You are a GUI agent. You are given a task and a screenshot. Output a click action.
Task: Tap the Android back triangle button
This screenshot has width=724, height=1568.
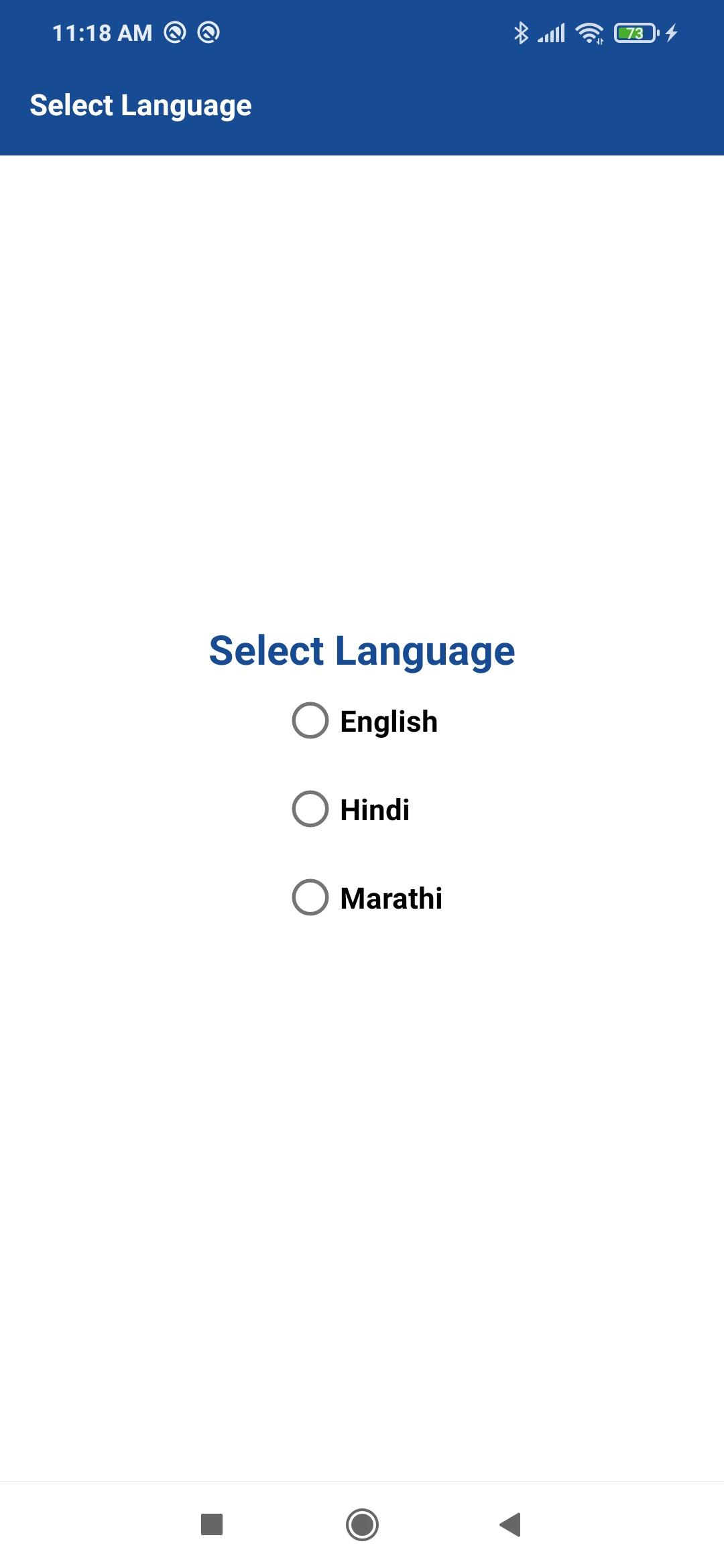point(511,1524)
